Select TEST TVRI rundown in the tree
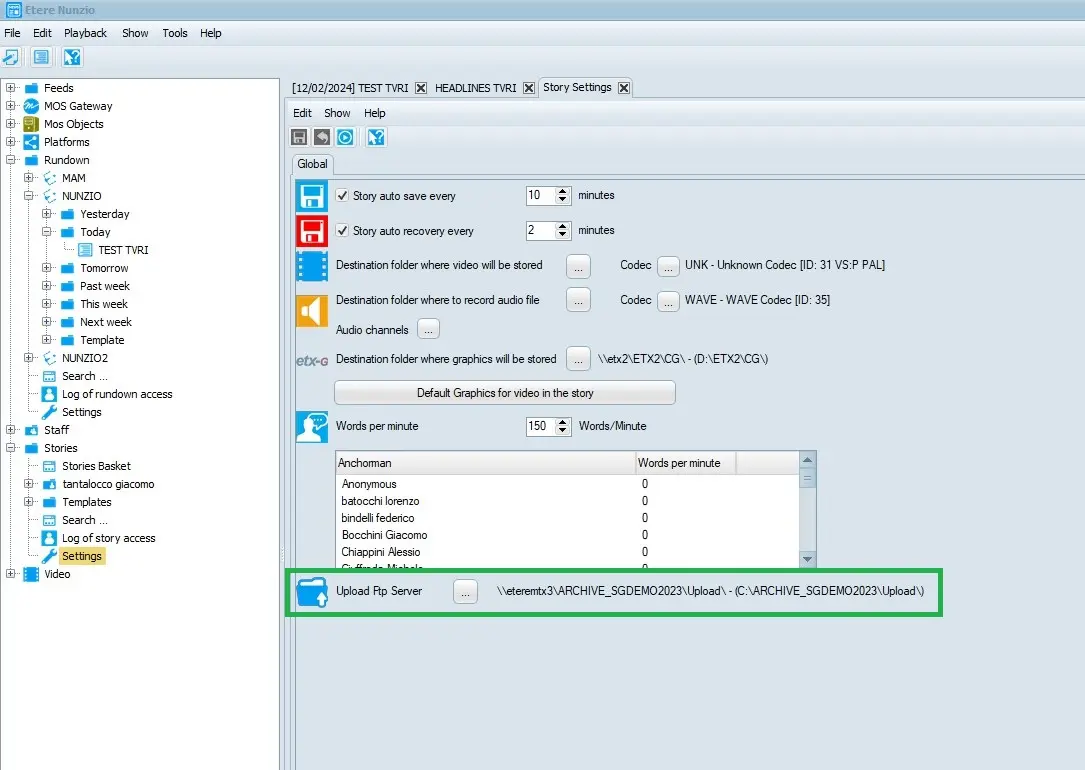This screenshot has height=770, width=1085. point(123,250)
